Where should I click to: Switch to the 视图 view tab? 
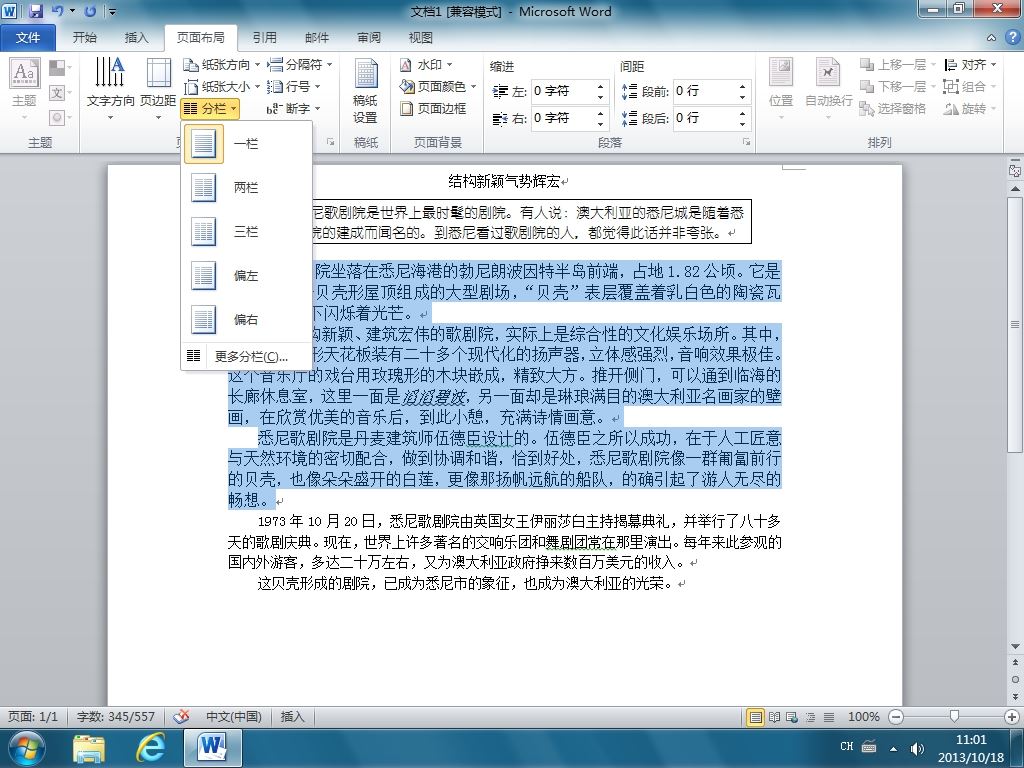point(421,38)
